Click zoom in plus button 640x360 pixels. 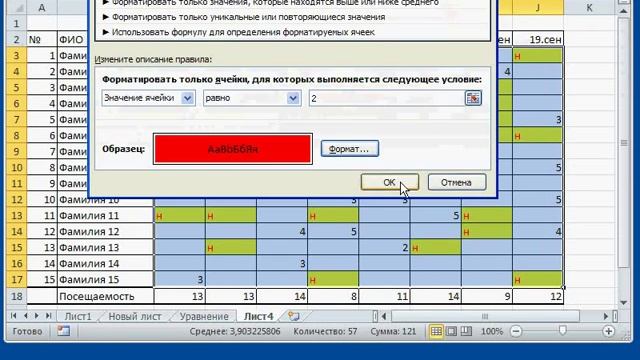608,331
